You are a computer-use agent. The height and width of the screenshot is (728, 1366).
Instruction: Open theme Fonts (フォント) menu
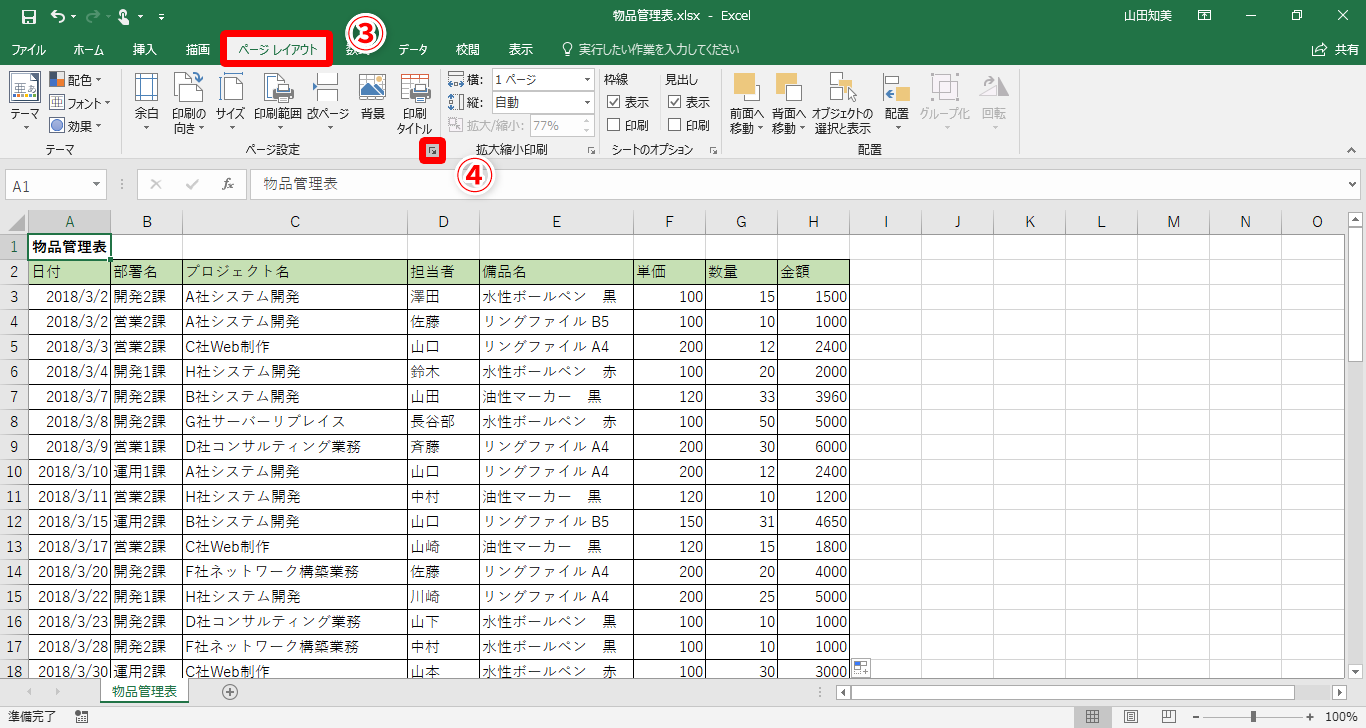(x=79, y=103)
